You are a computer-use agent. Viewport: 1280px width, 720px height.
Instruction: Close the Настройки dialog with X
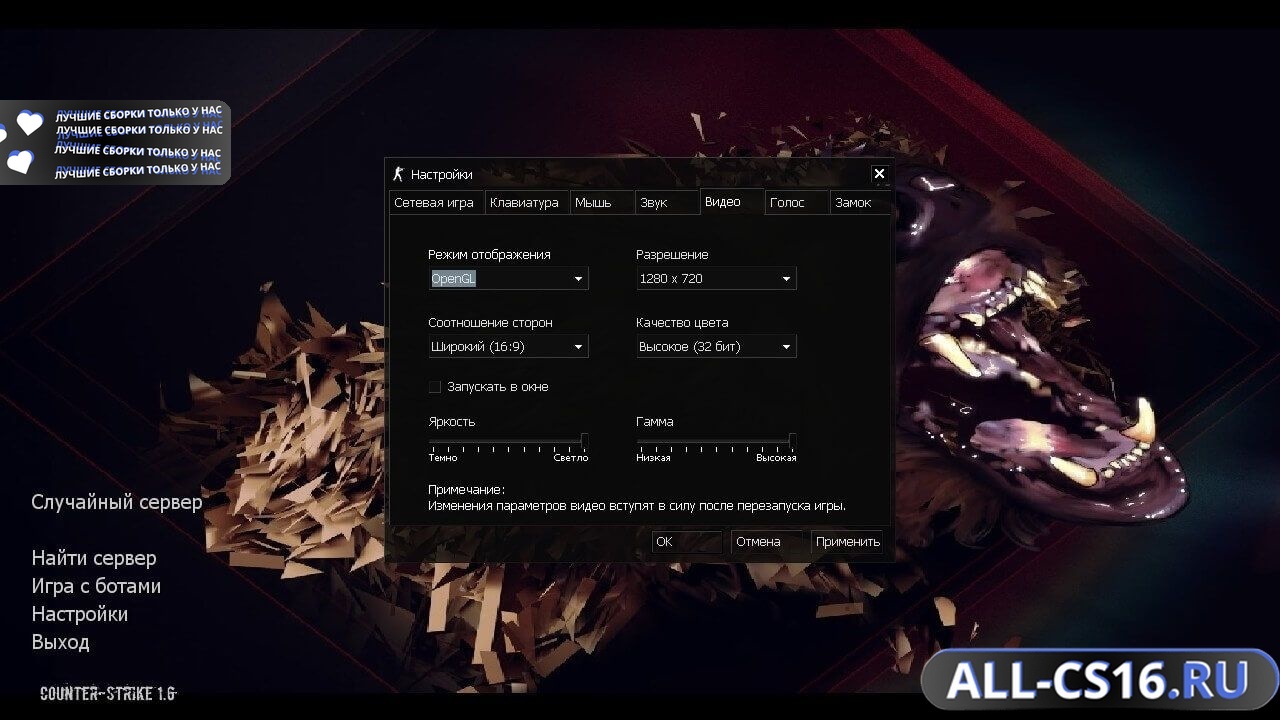point(879,174)
